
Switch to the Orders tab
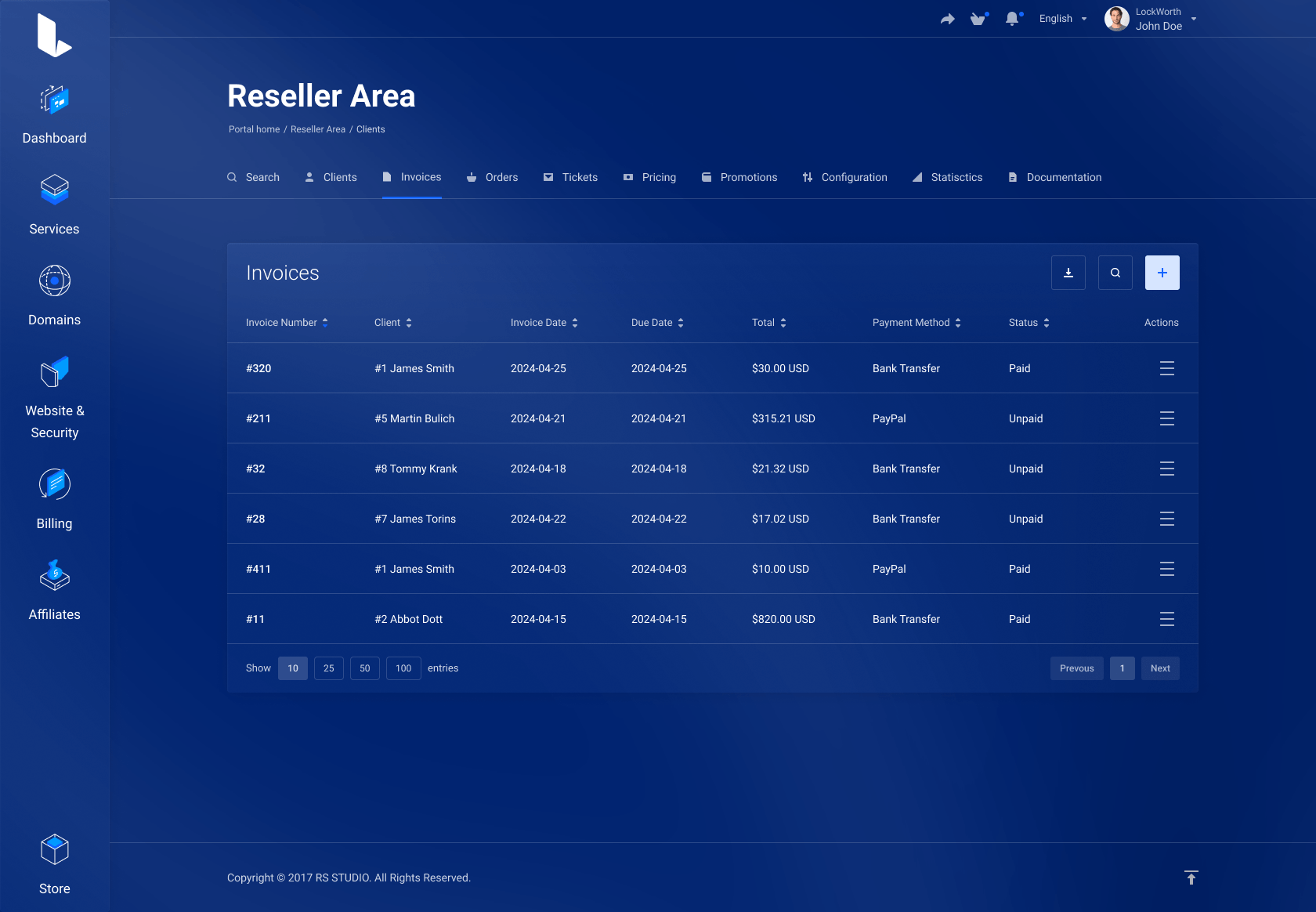tap(493, 177)
